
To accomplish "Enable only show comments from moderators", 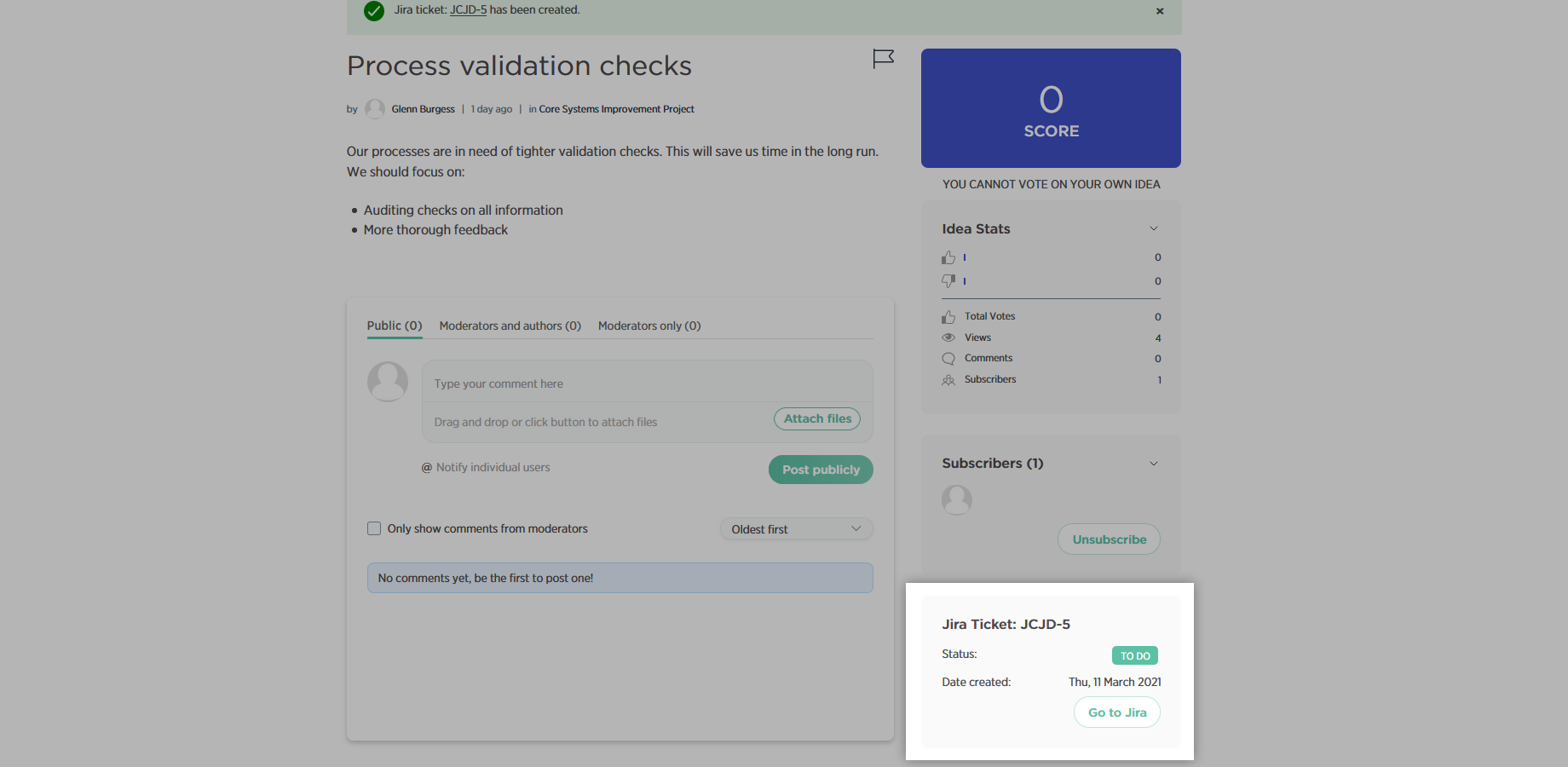I will [374, 528].
